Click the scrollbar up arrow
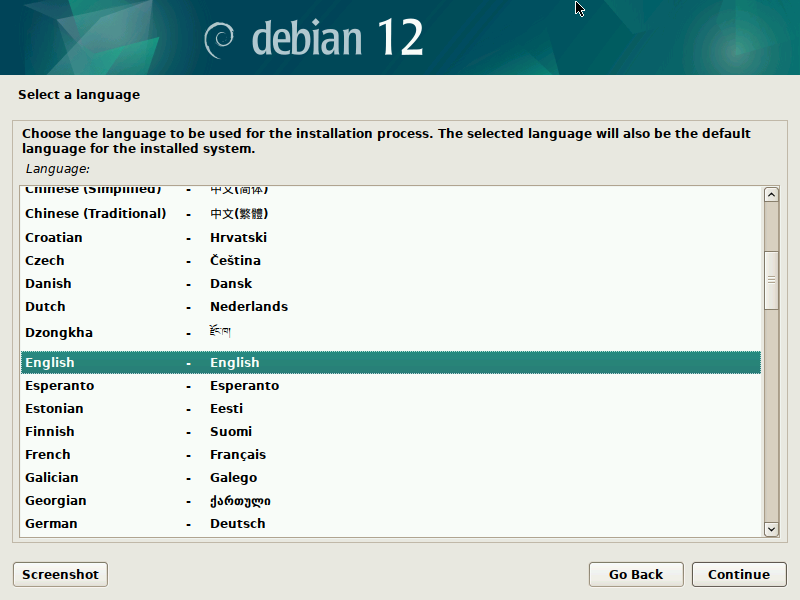Image resolution: width=800 pixels, height=600 pixels. pos(771,193)
